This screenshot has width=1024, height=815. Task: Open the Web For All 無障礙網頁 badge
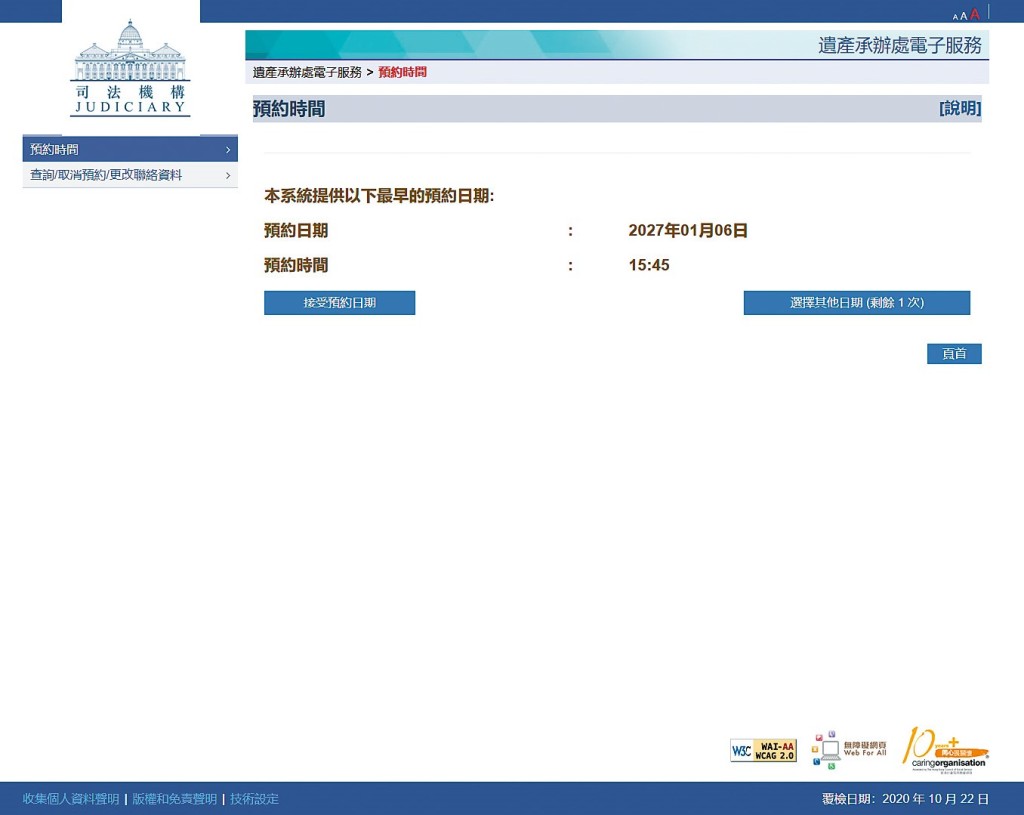(849, 750)
